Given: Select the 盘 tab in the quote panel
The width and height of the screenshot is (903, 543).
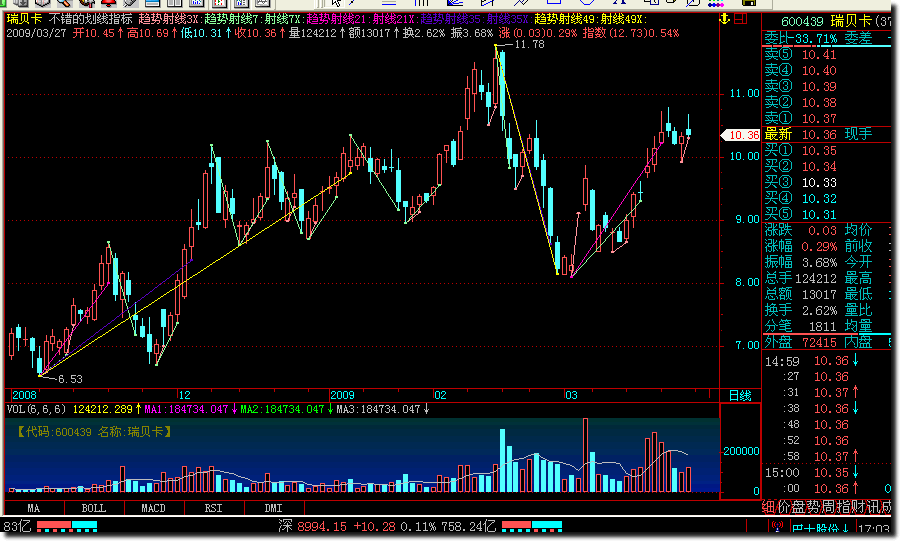Looking at the screenshot, I should pos(798,507).
